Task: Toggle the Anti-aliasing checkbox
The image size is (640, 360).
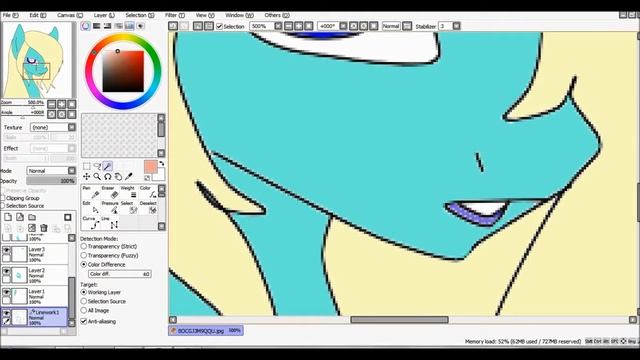Action: click(x=84, y=322)
